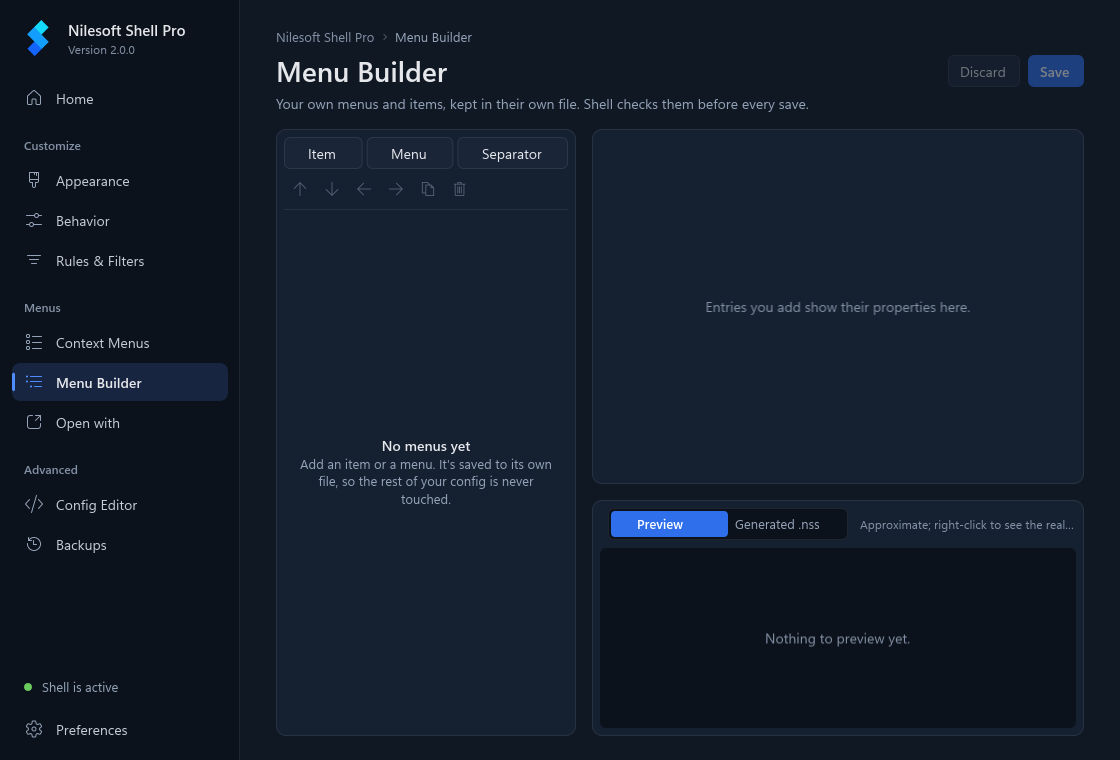Open Rules & Filters page
This screenshot has width=1120, height=760.
click(120, 261)
